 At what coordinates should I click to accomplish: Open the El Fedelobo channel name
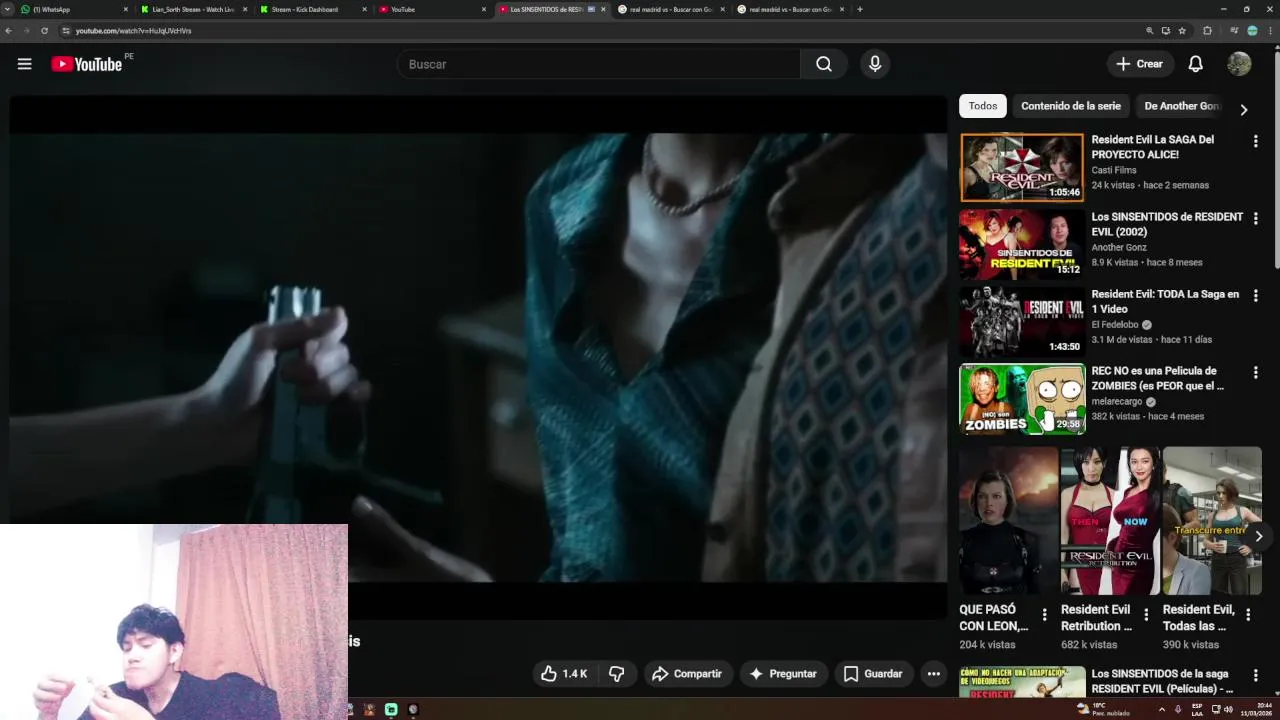pos(1115,324)
